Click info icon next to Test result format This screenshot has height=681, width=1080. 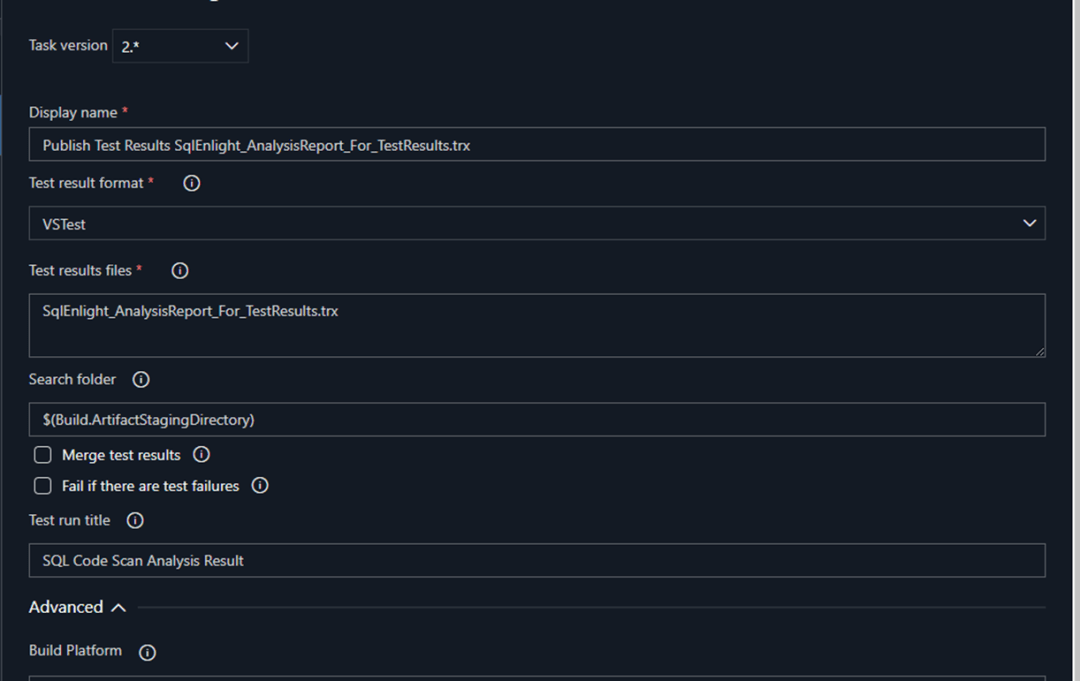pyautogui.click(x=192, y=183)
